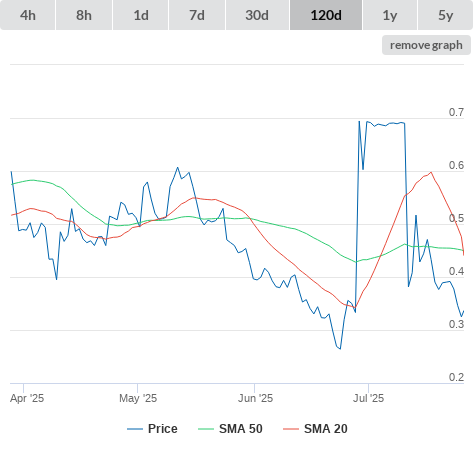The height and width of the screenshot is (455, 474).
Task: Select the 4h time range tab
Action: click(28, 15)
